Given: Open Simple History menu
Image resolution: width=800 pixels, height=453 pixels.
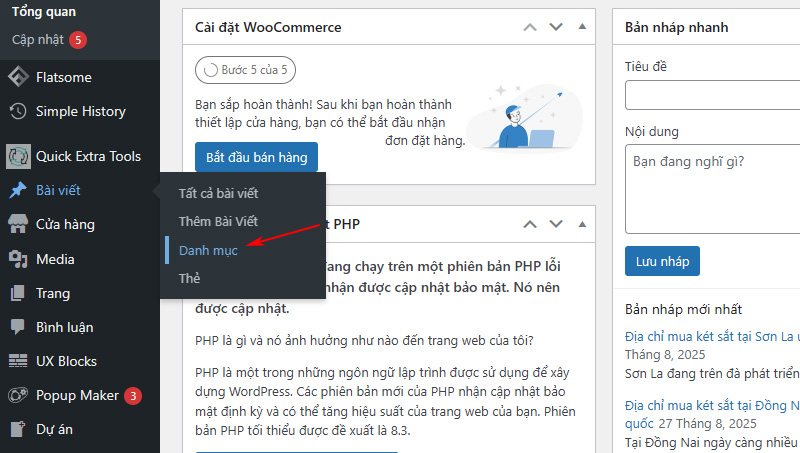Looking at the screenshot, I should [x=80, y=111].
